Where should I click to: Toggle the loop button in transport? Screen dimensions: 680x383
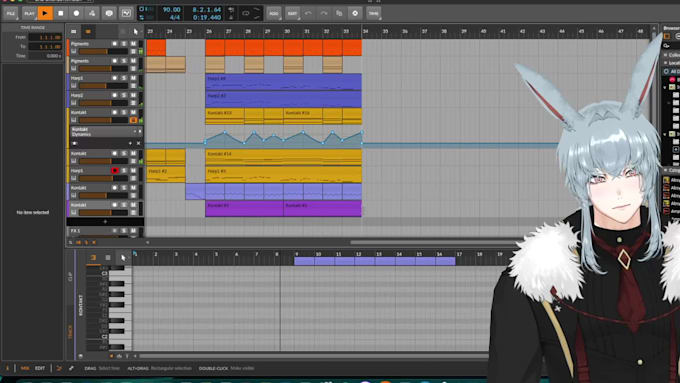point(246,13)
